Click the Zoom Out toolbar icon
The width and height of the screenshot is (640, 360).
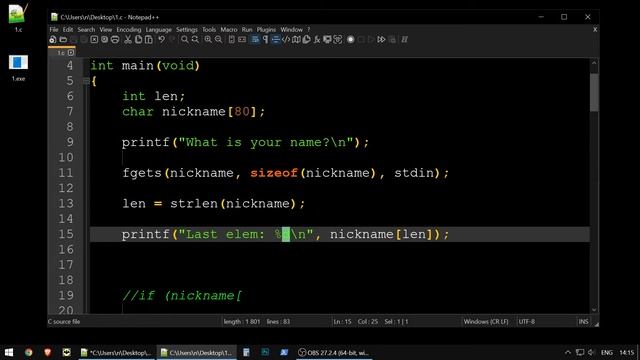(x=219, y=40)
